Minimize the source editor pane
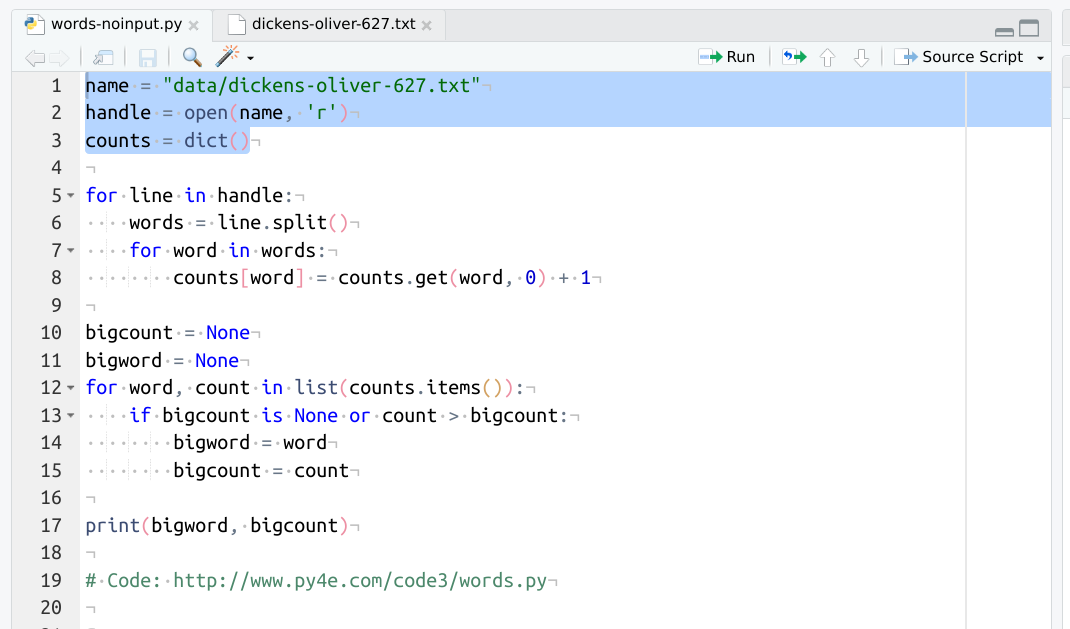Viewport: 1070px width, 629px height. coord(1004,31)
